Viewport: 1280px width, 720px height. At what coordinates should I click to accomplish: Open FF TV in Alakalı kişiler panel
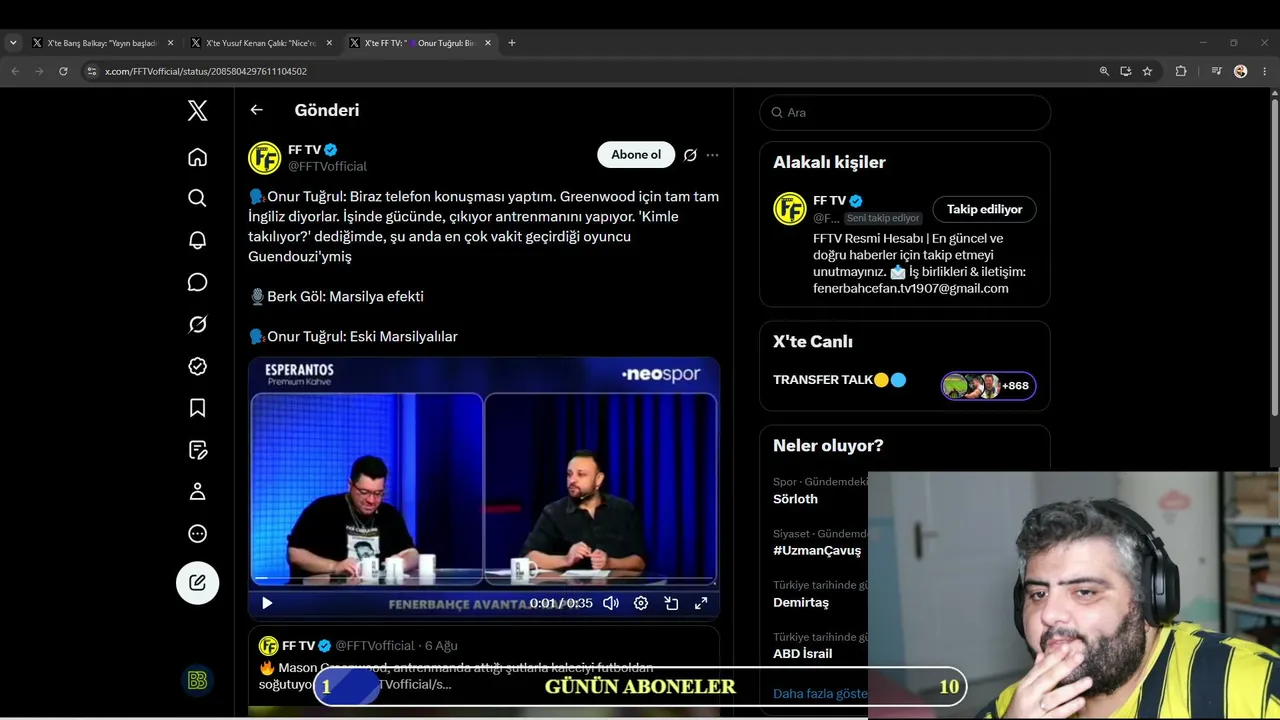tap(829, 200)
